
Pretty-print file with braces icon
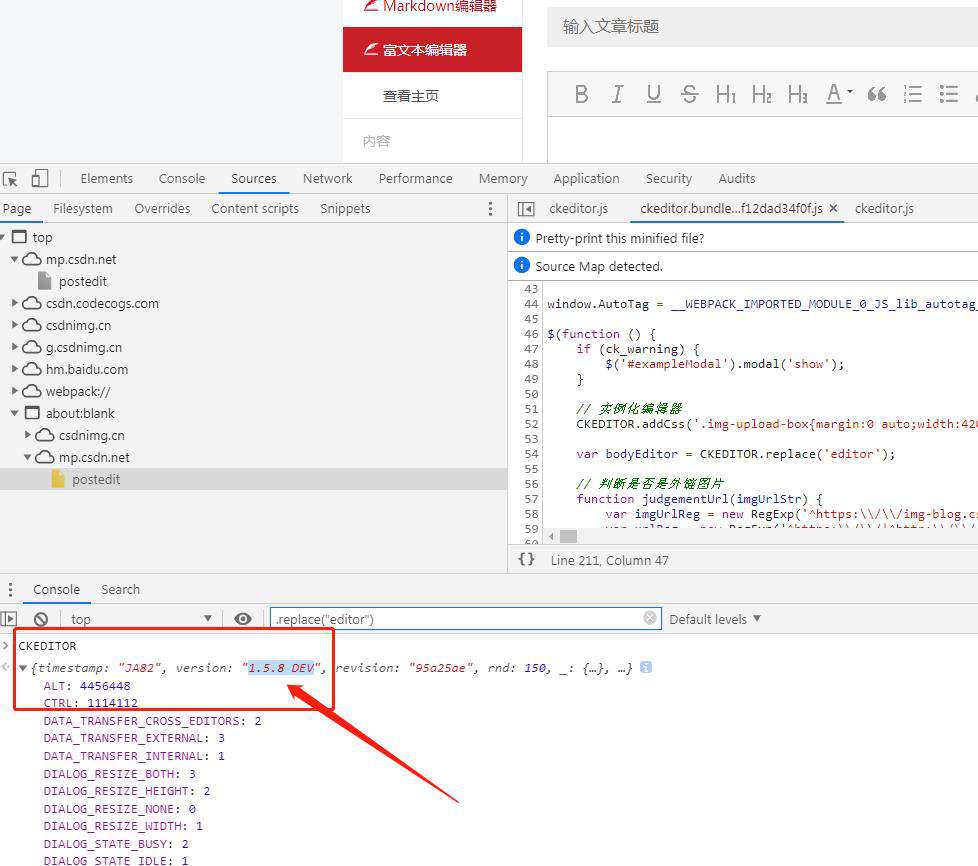(x=526, y=560)
